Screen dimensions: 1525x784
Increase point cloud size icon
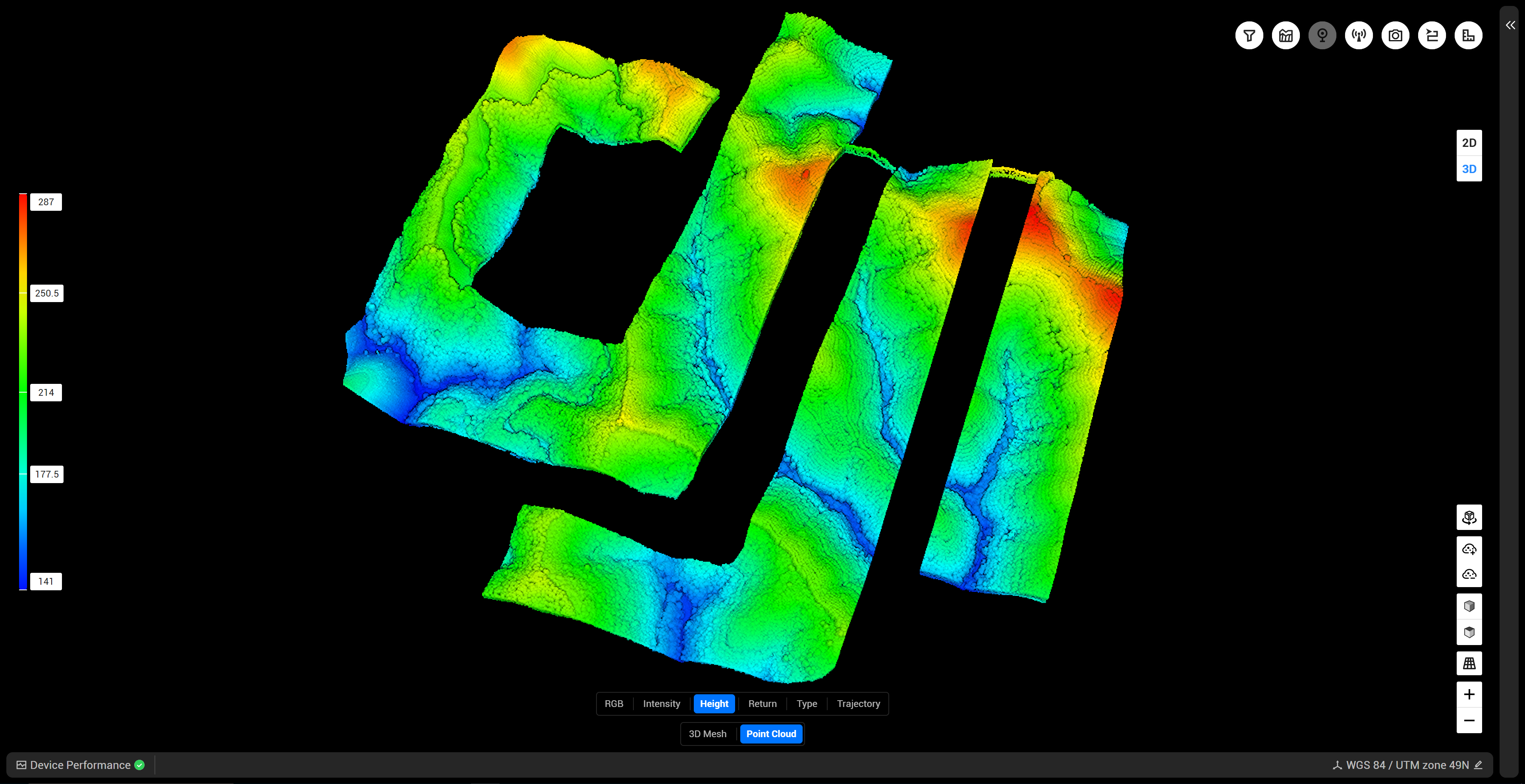[1469, 549]
